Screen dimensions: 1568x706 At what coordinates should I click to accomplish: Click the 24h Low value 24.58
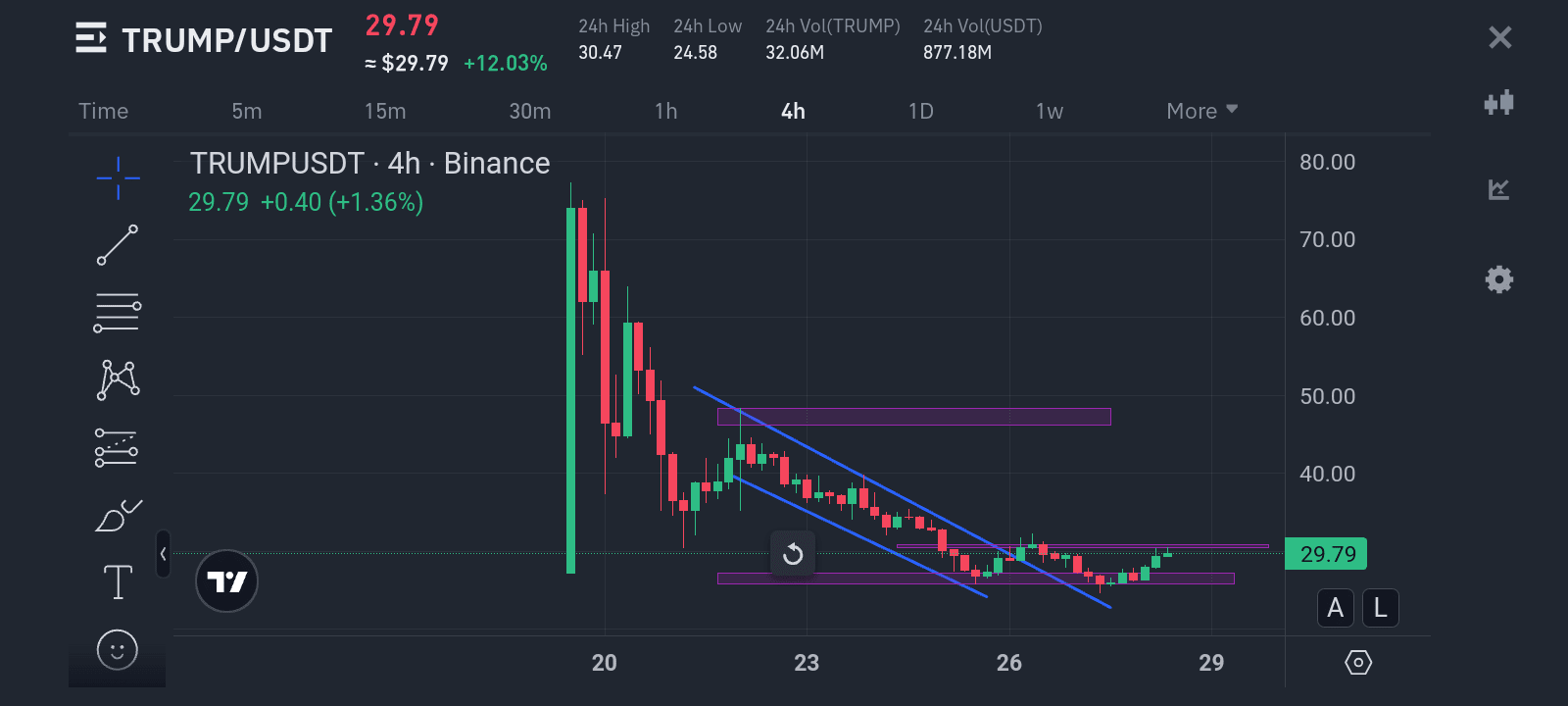point(695,53)
